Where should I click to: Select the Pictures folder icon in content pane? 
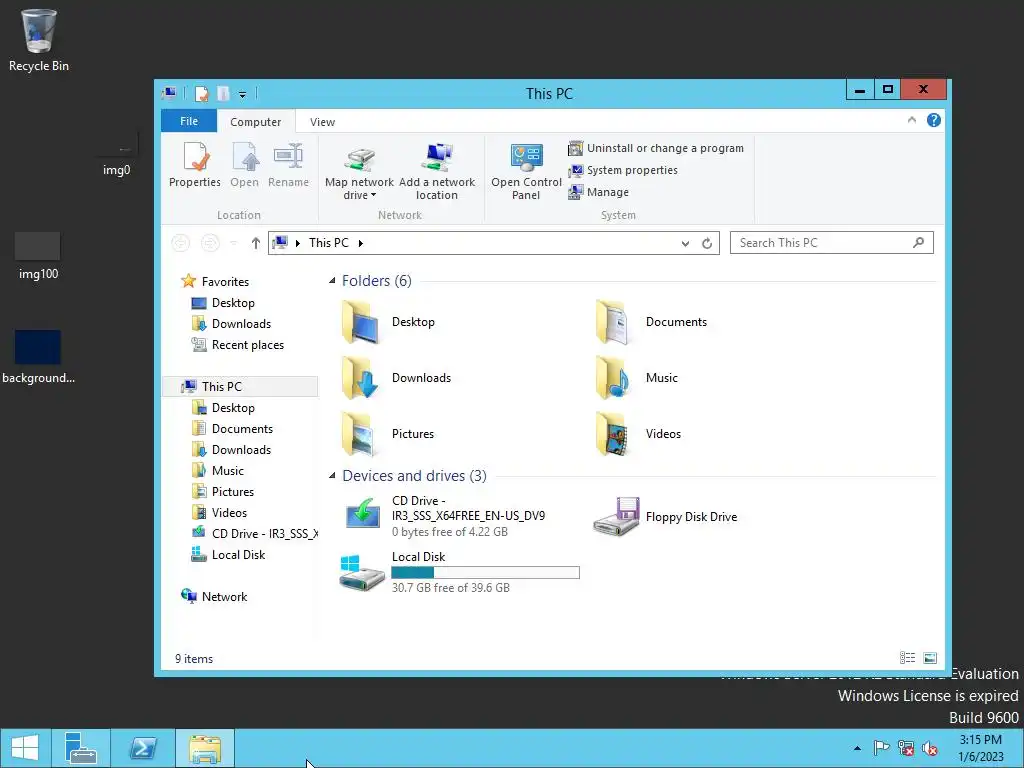[359, 434]
